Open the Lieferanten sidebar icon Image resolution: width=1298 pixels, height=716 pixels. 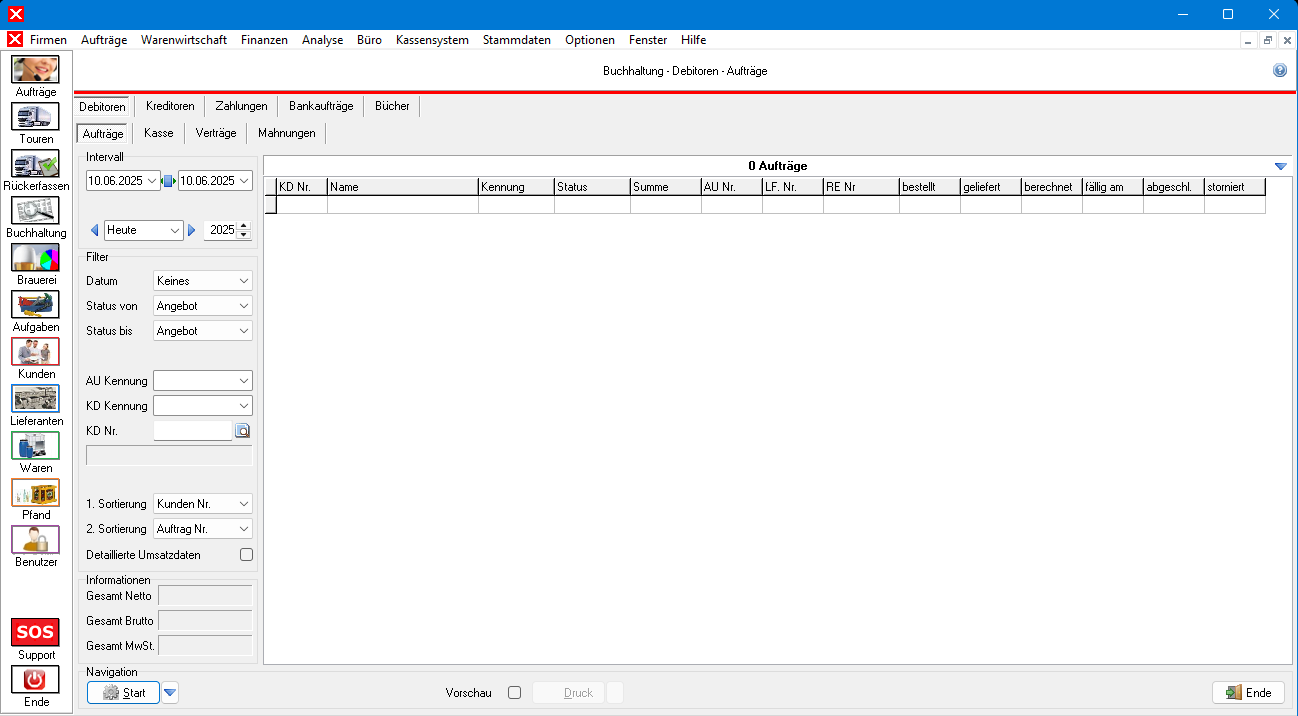click(x=35, y=399)
